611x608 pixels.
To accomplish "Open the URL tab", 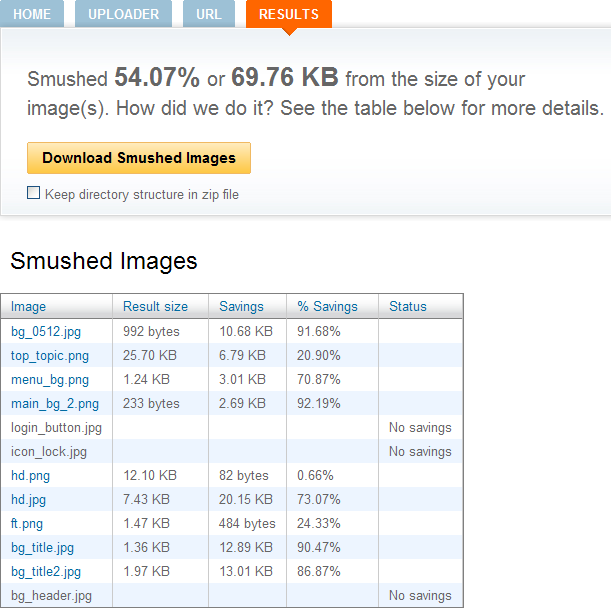I will 209,14.
